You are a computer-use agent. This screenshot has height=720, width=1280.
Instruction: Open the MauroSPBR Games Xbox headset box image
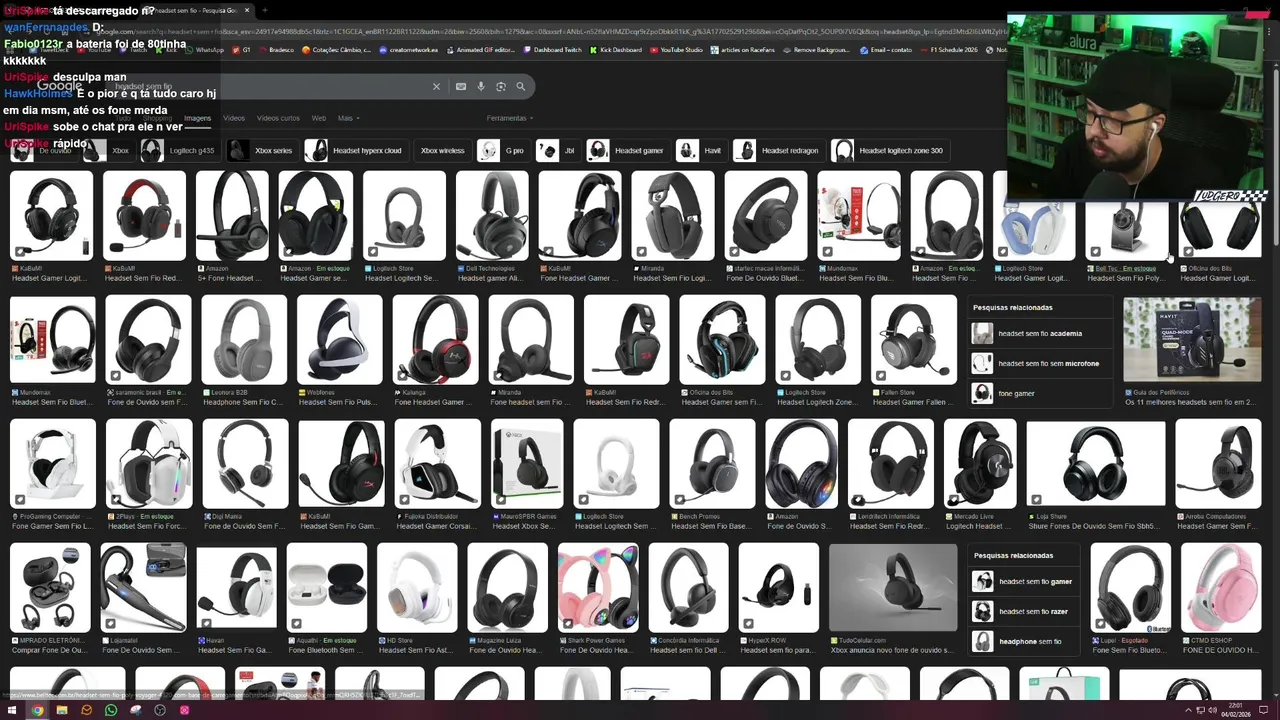click(527, 464)
